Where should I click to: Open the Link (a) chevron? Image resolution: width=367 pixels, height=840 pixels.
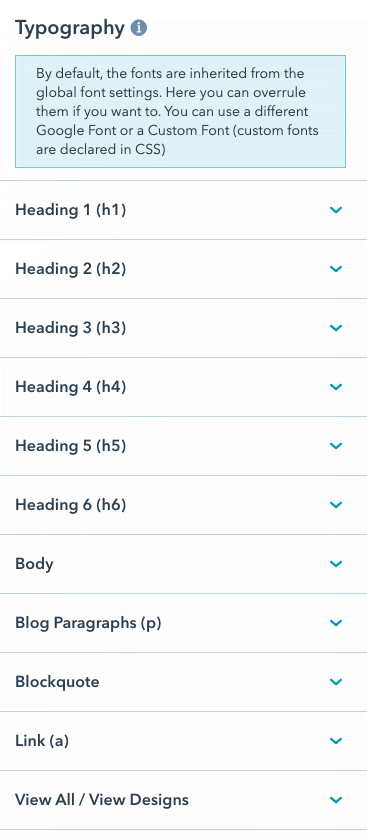pyautogui.click(x=336, y=741)
